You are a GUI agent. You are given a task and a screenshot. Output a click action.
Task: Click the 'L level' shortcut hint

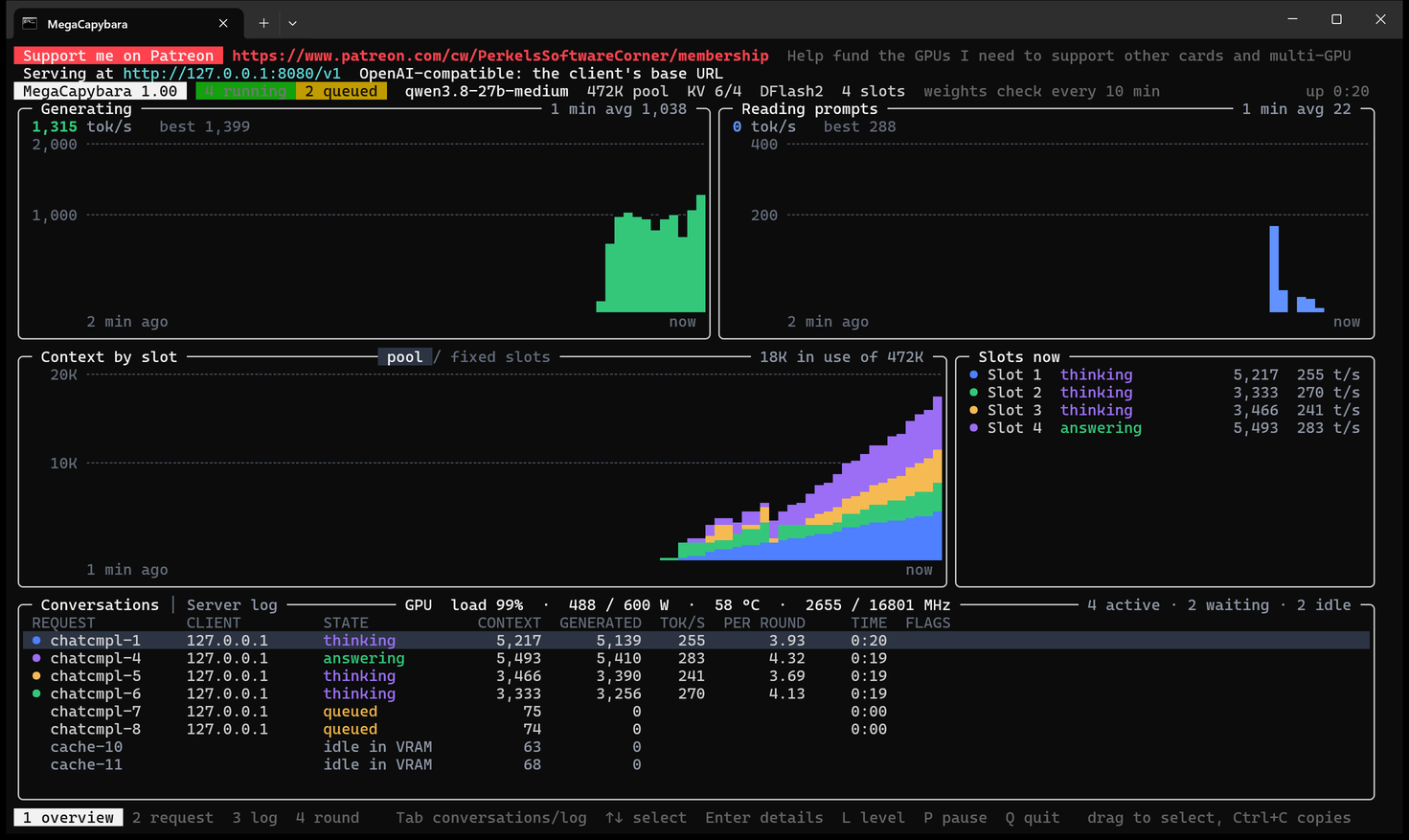pyautogui.click(x=874, y=818)
